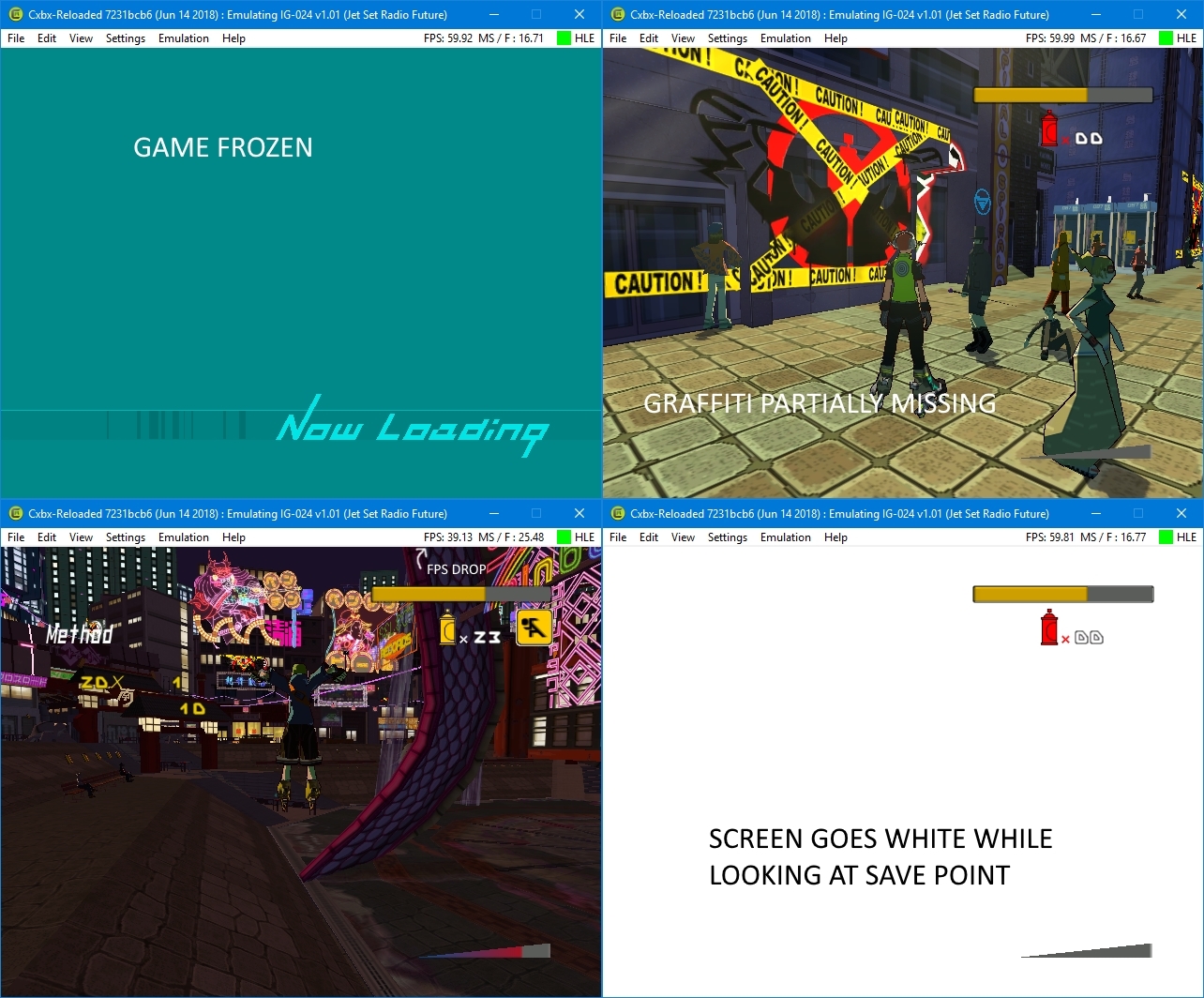Click the 'MS / F : 16.67' readout
Image resolution: width=1204 pixels, height=998 pixels.
click(x=1113, y=38)
